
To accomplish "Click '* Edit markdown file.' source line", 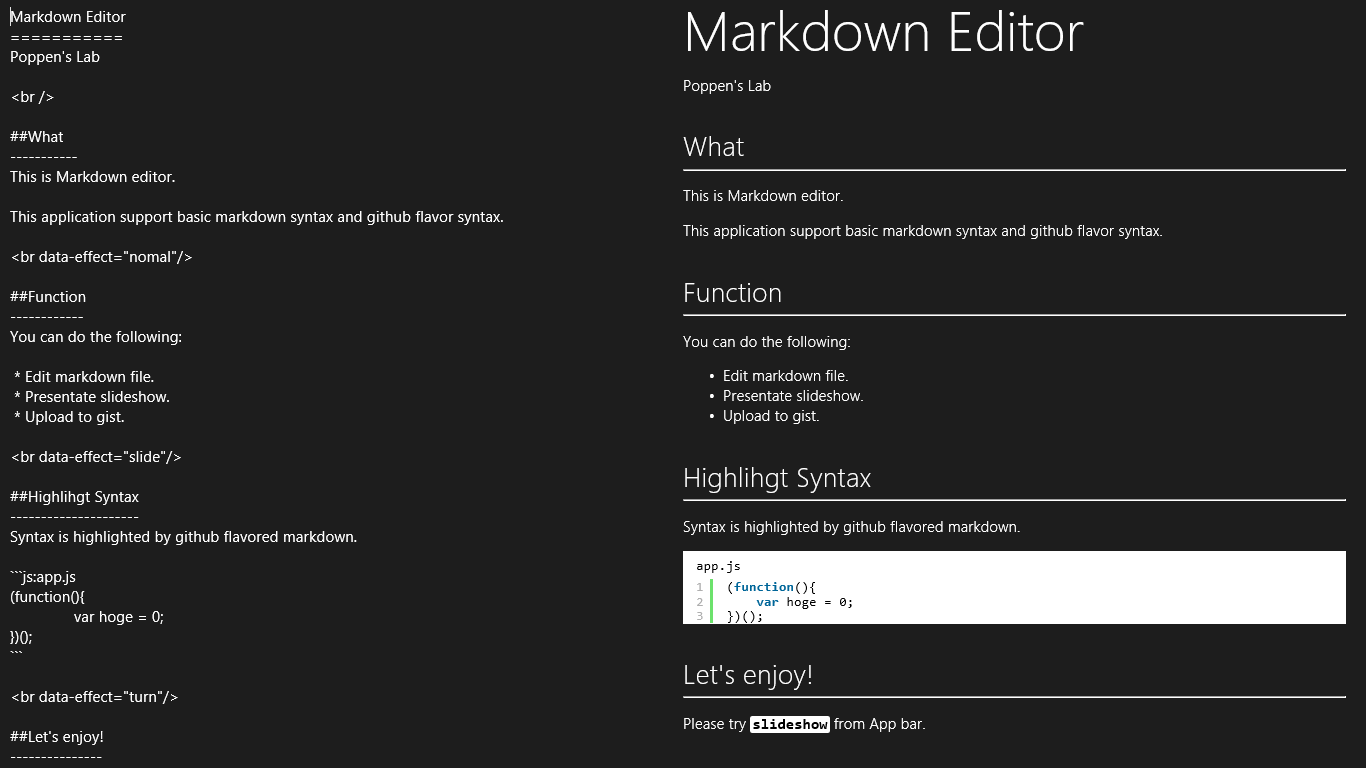I will point(84,377).
